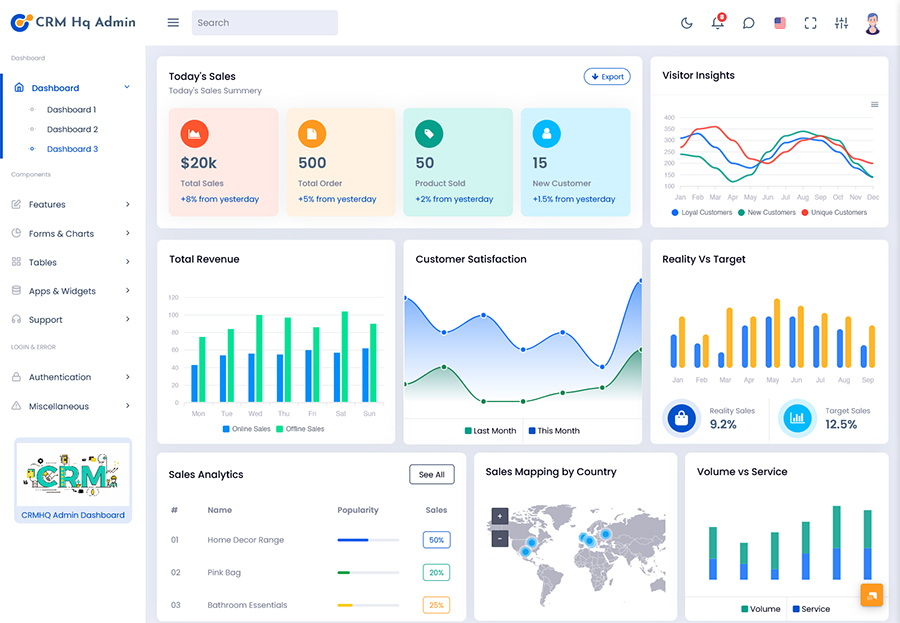The height and width of the screenshot is (623, 900).
Task: Click the Dashboard home icon
Action: (19, 87)
